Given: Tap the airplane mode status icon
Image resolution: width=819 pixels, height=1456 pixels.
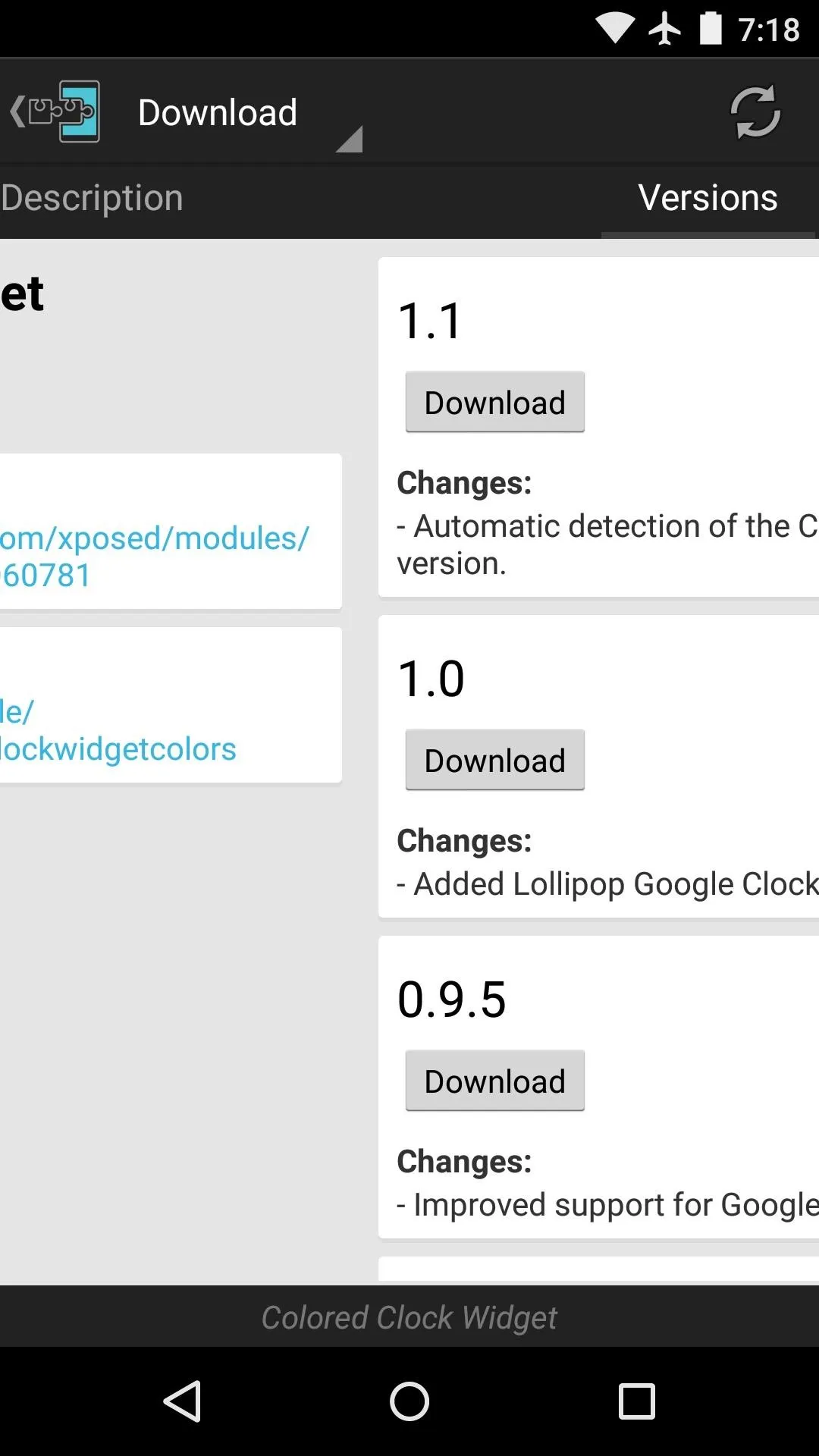Looking at the screenshot, I should pyautogui.click(x=664, y=30).
